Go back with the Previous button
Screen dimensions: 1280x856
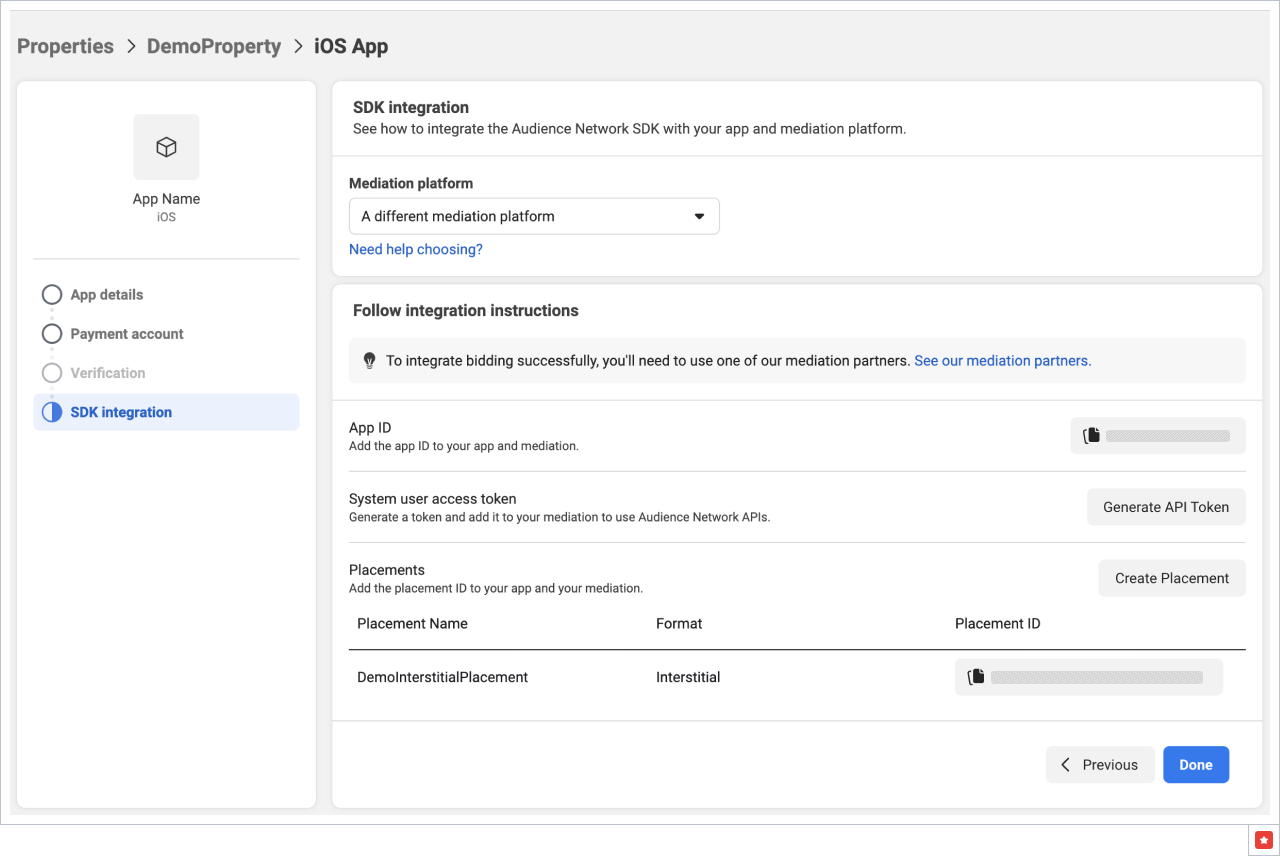(x=1100, y=765)
